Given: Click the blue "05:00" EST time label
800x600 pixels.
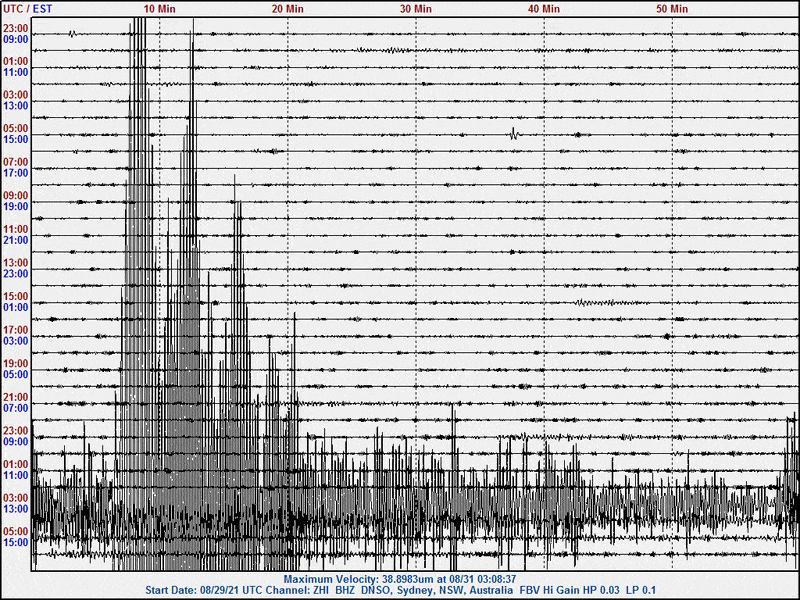Looking at the screenshot, I should coord(15,374).
